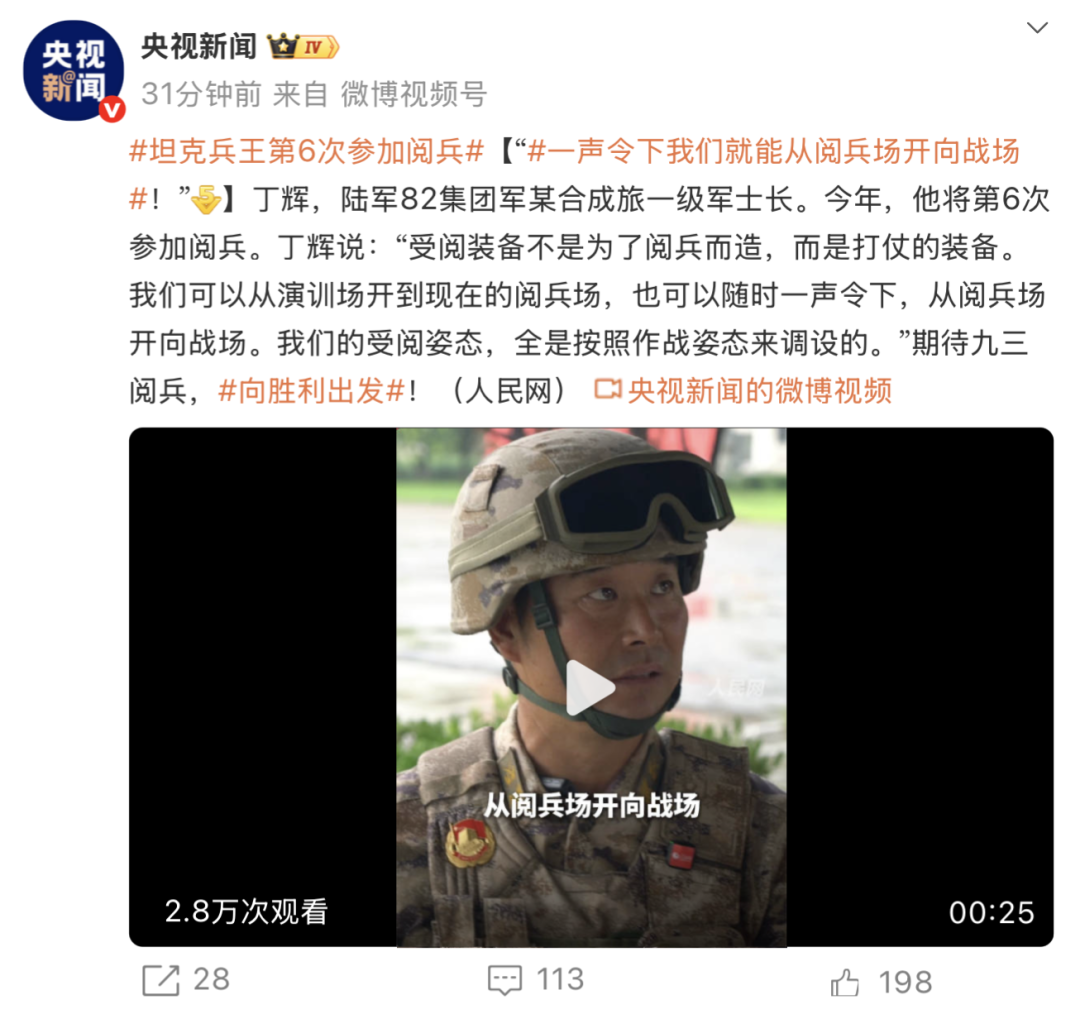
Task: Click the 2.8万次观看 view count
Action: 247,912
